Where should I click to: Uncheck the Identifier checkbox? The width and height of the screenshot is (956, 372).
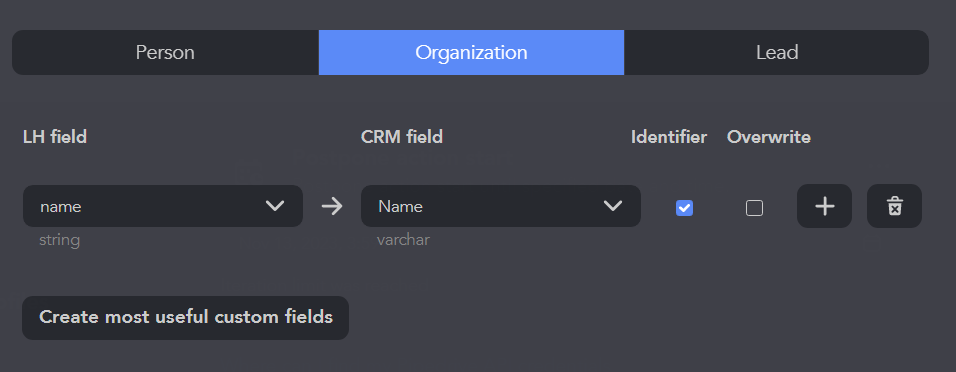pos(684,208)
